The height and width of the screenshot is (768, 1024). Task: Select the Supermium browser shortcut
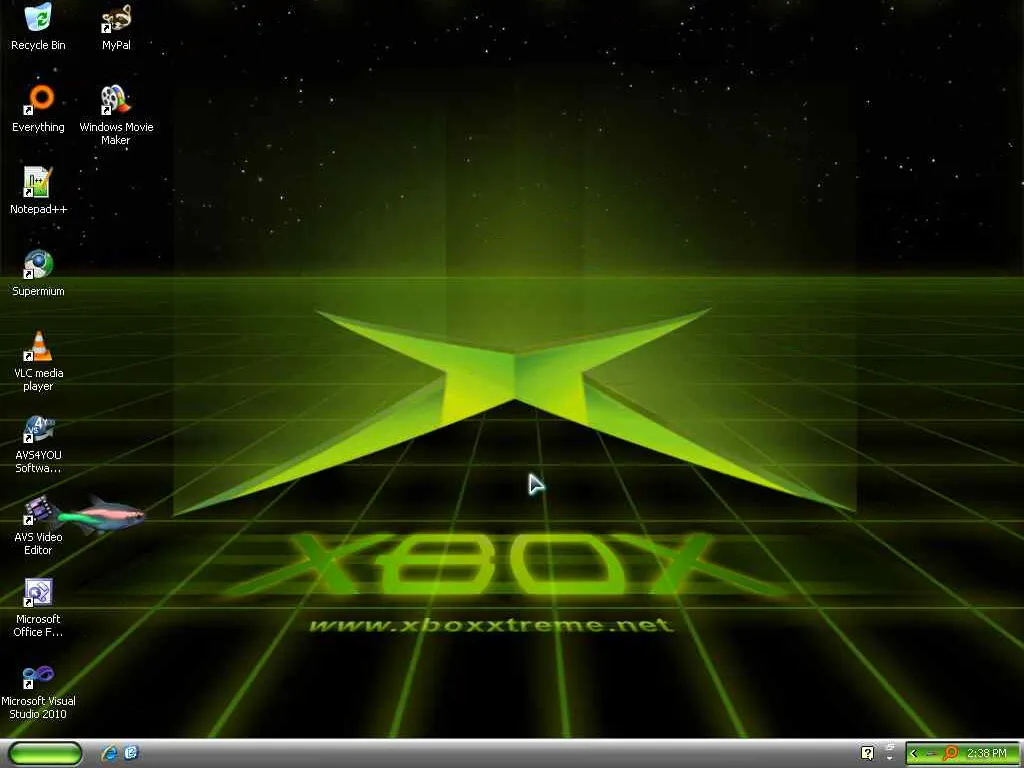[38, 273]
